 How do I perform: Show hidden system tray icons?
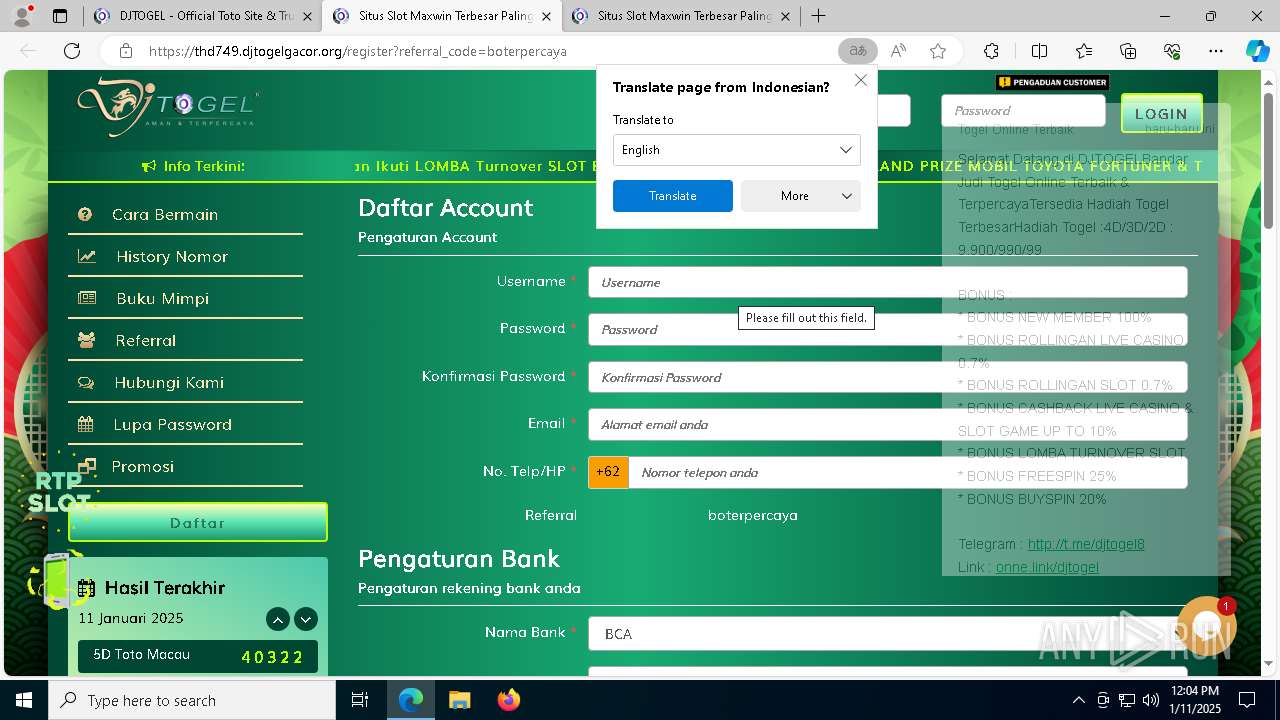pos(1078,700)
